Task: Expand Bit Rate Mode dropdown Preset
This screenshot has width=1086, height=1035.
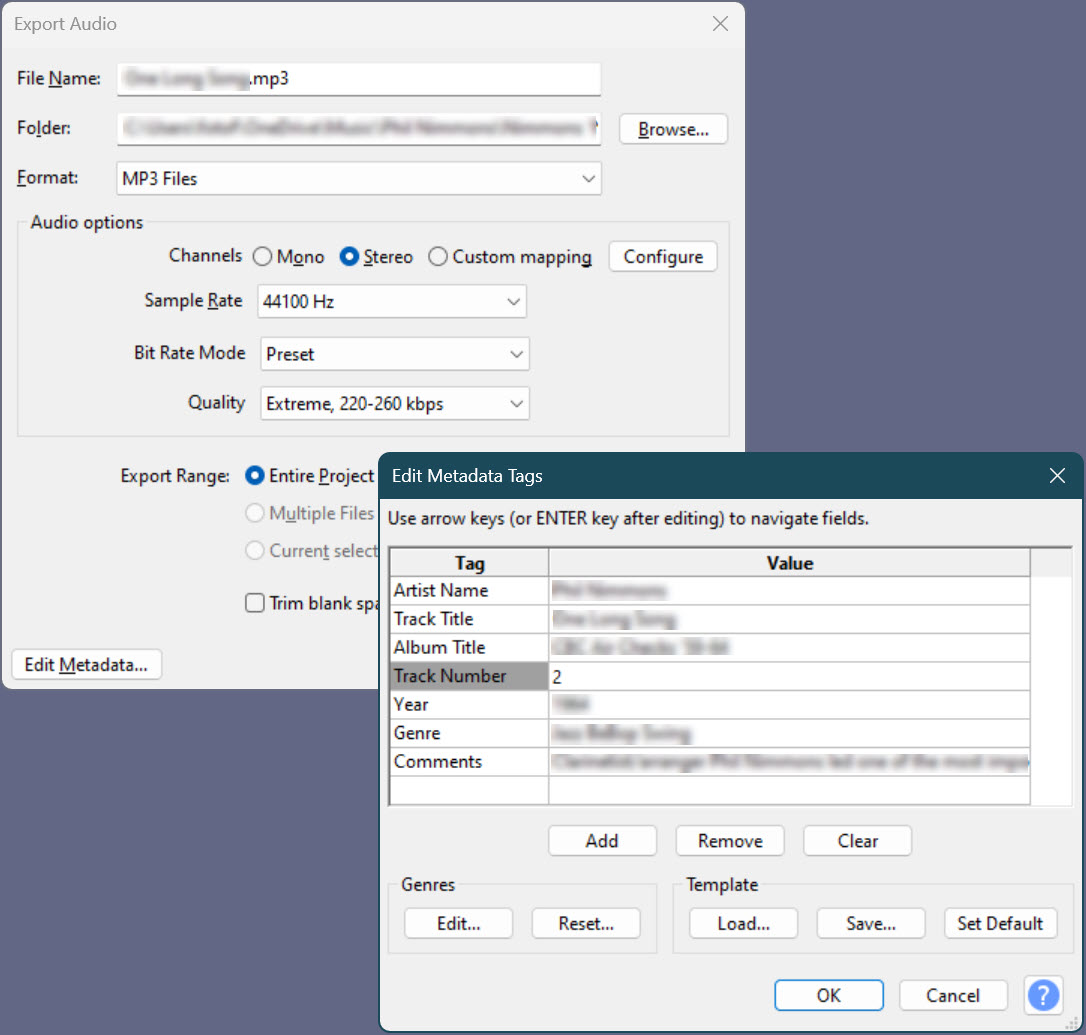Action: point(395,354)
